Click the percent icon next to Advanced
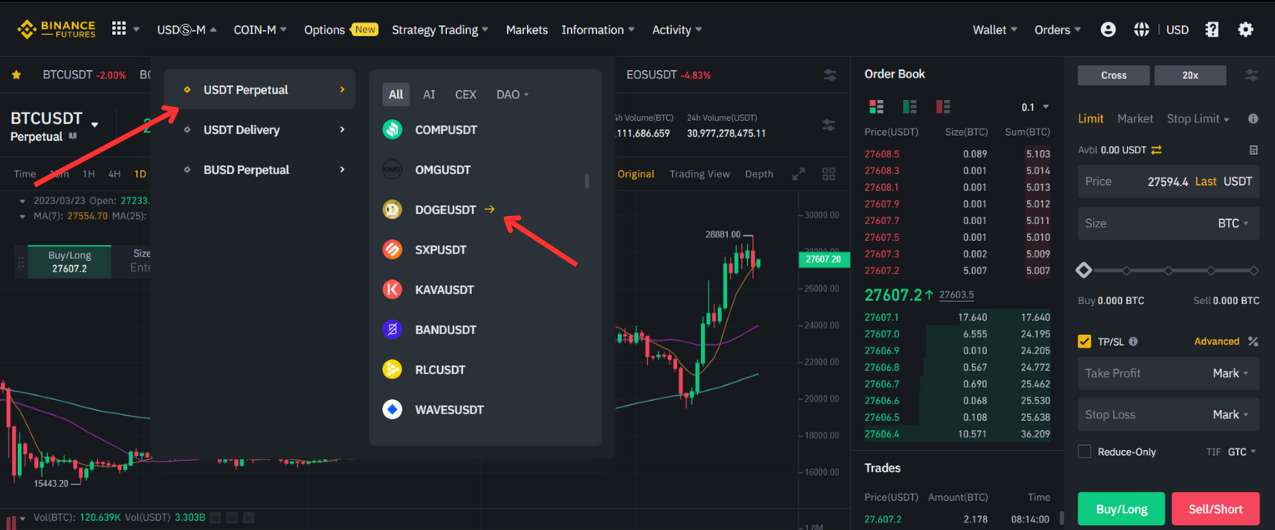This screenshot has height=530, width=1275. [x=1253, y=341]
